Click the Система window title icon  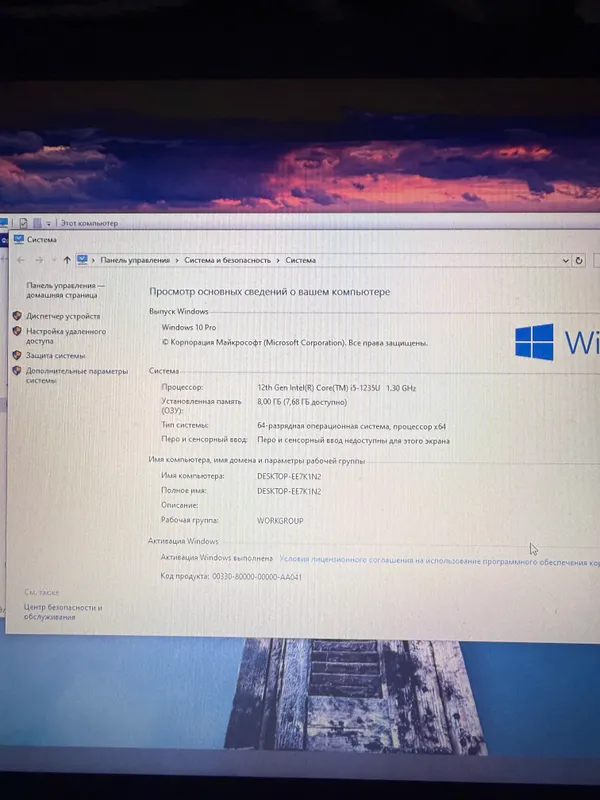[19, 239]
